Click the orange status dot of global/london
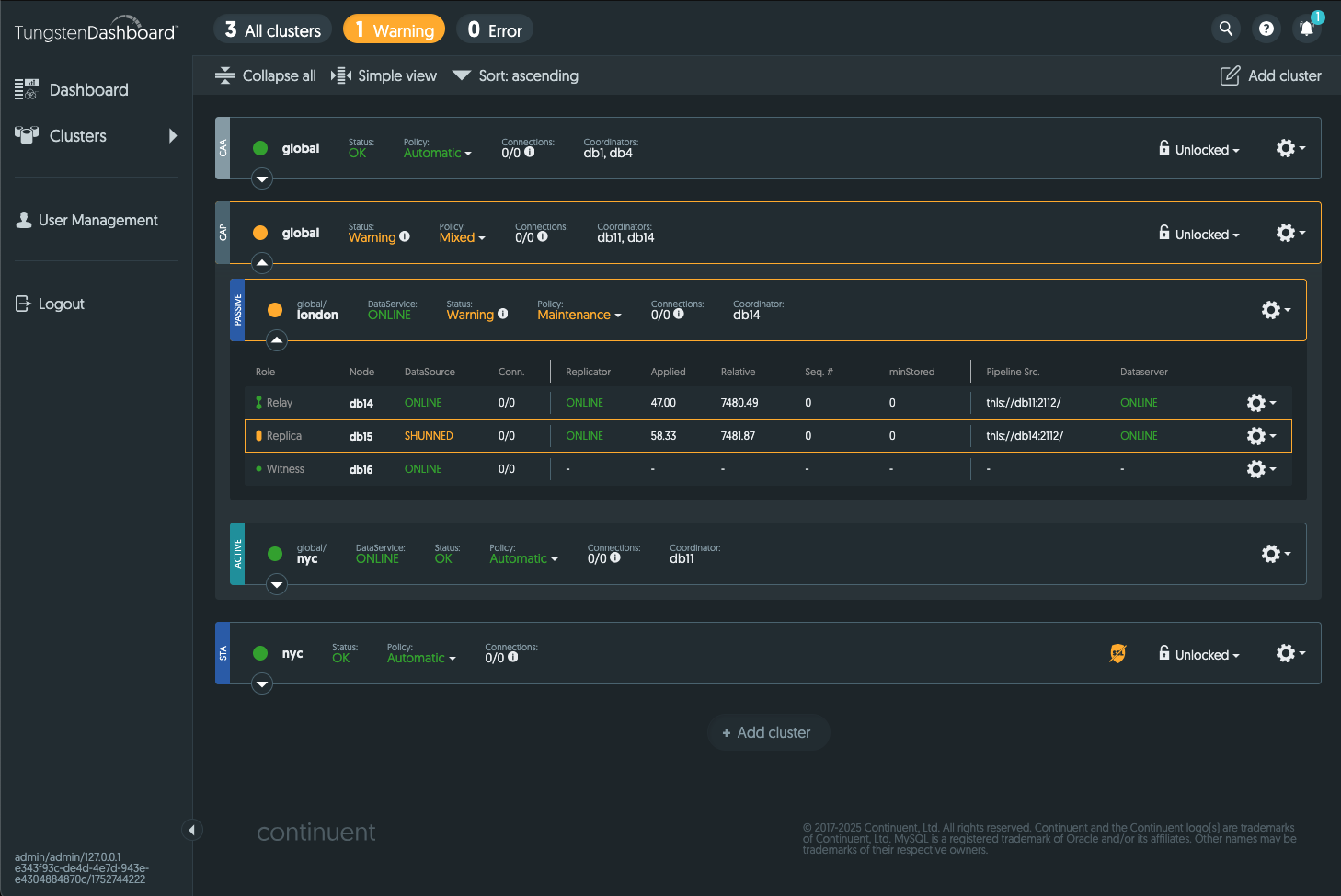This screenshot has height=896, width=1341. click(x=275, y=310)
